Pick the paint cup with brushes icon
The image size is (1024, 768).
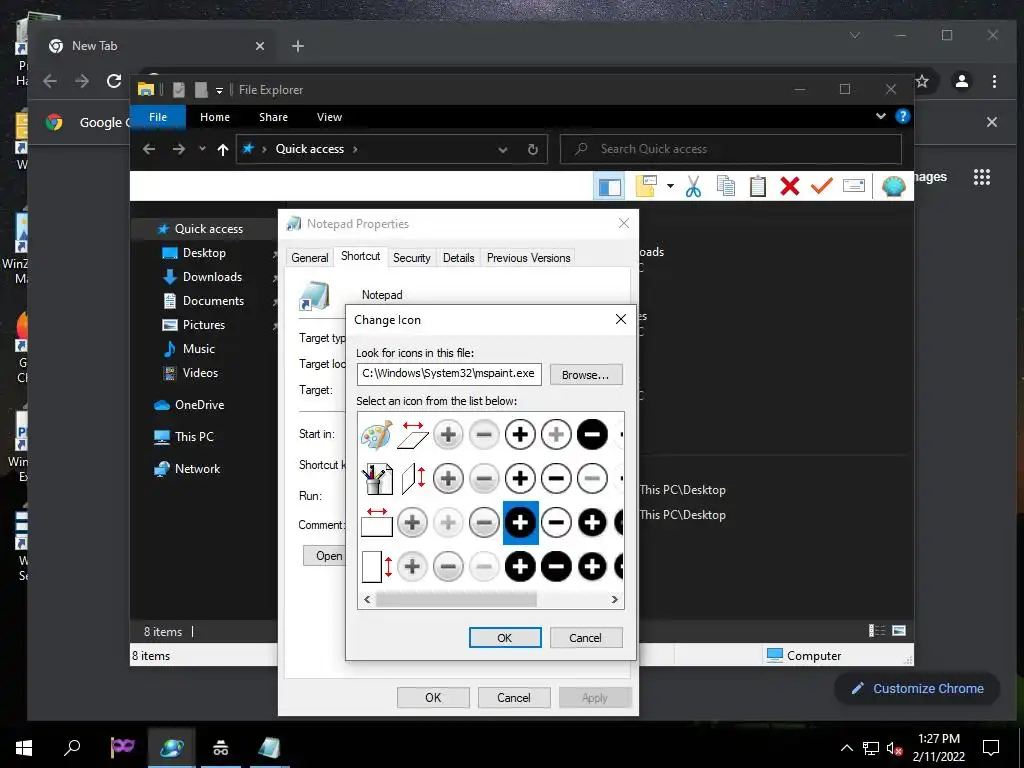click(377, 479)
